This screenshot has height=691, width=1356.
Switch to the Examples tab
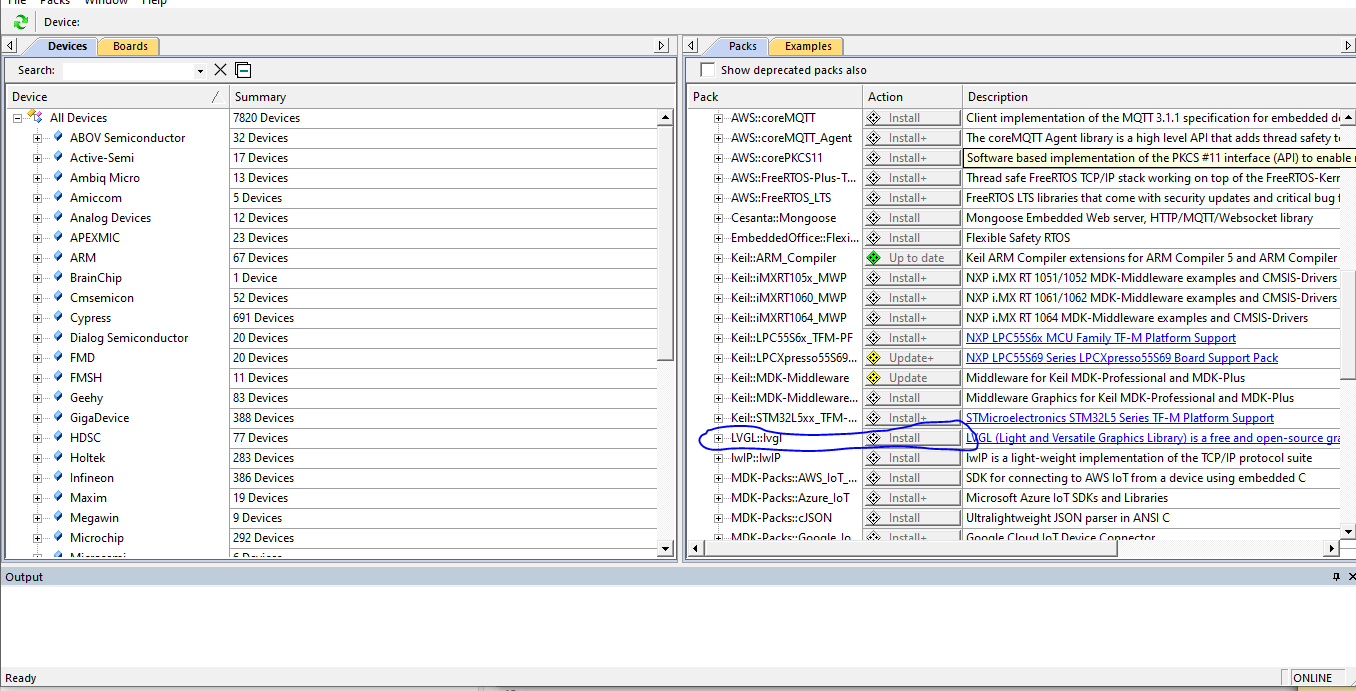[808, 46]
